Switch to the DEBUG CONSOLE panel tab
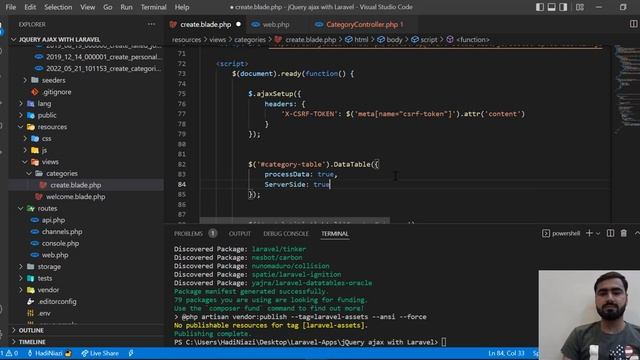This screenshot has width=640, height=360. pyautogui.click(x=286, y=233)
